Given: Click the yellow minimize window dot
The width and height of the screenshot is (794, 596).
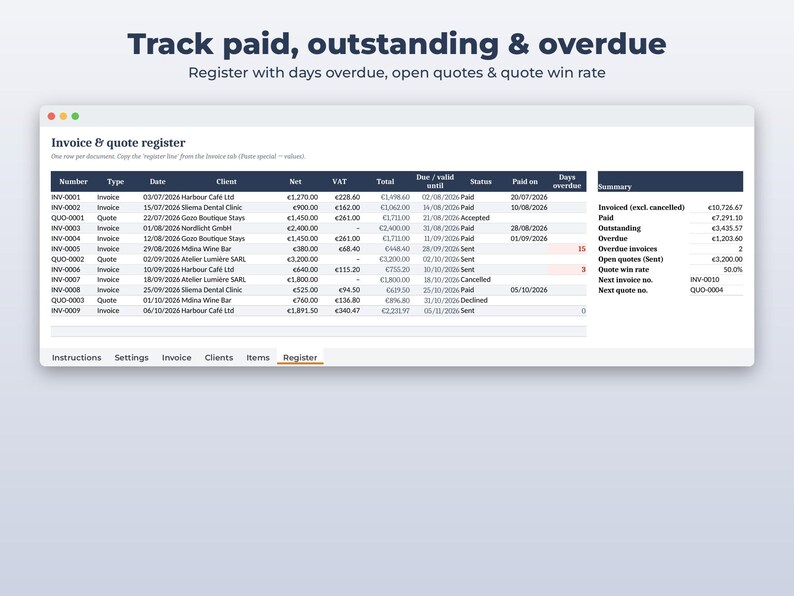Looking at the screenshot, I should pos(63,116).
